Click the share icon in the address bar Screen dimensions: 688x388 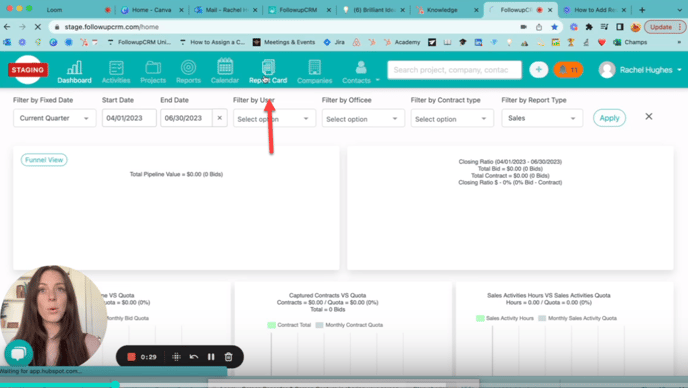pyautogui.click(x=539, y=27)
